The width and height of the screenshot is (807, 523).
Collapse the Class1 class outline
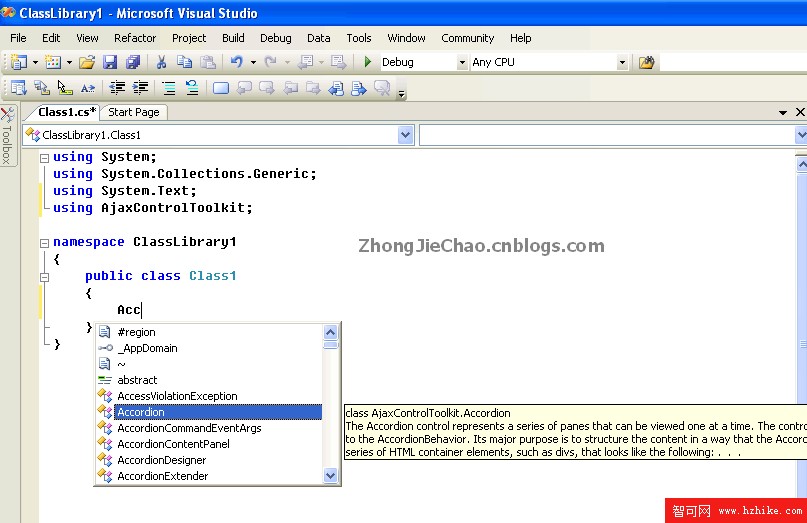(44, 276)
